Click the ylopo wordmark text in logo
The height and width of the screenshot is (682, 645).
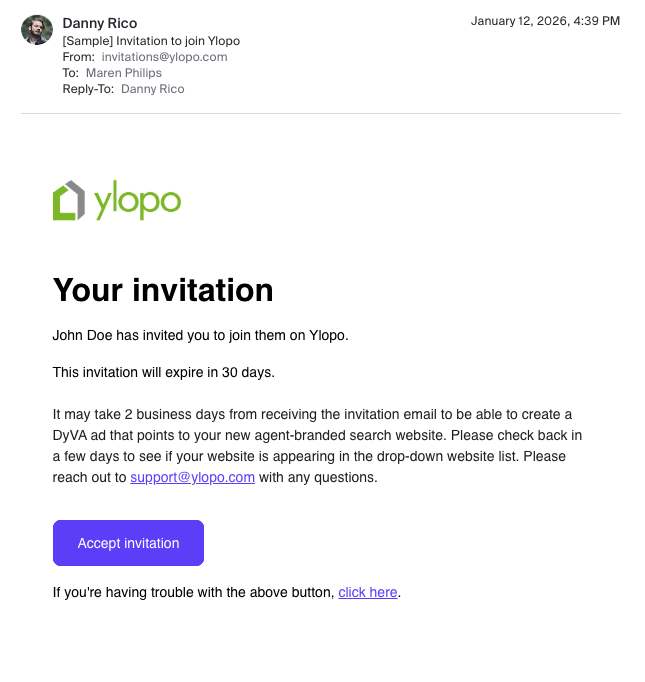tap(137, 201)
